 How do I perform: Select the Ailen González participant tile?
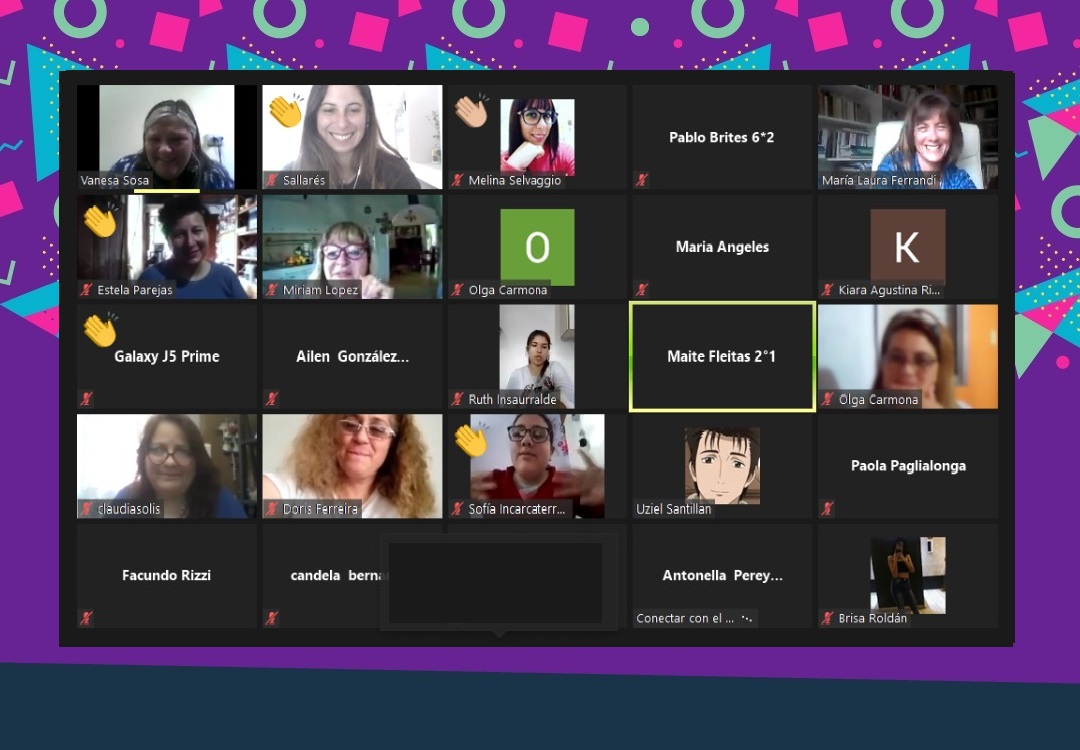coord(352,357)
